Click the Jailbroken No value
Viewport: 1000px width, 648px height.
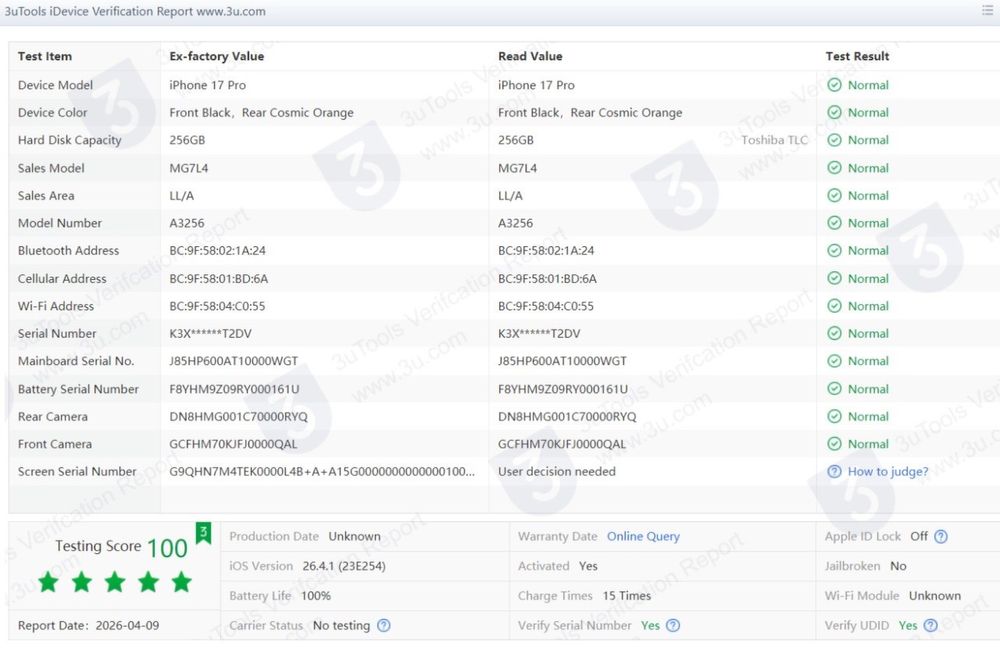click(898, 566)
